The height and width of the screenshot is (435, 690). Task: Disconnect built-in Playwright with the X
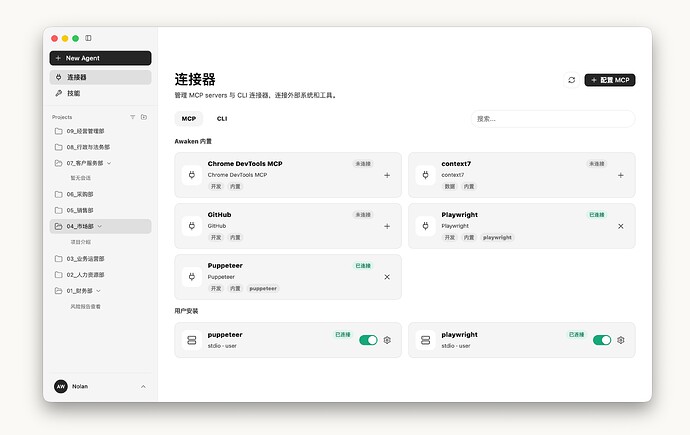620,226
